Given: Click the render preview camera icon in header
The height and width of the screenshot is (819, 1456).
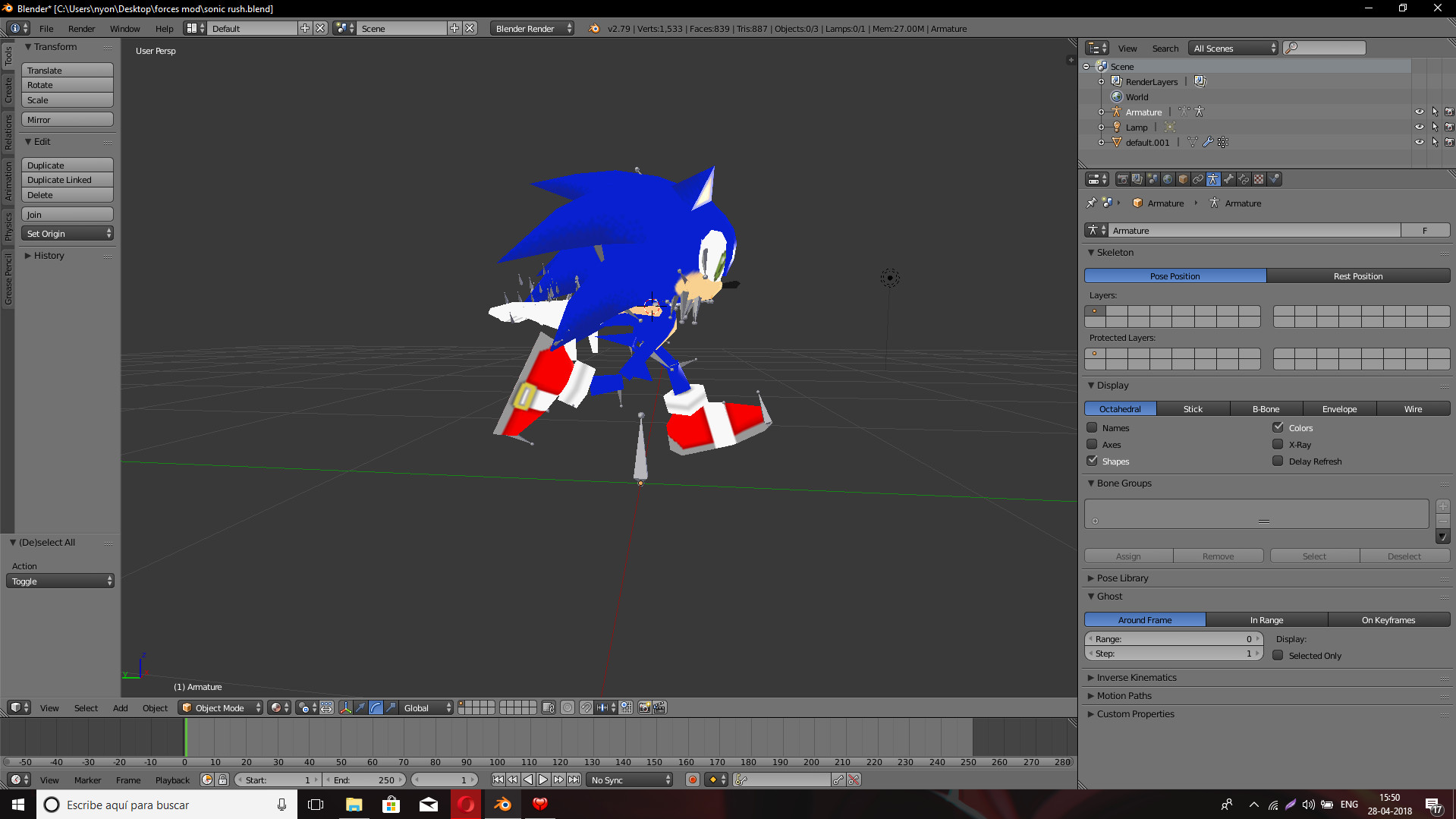Looking at the screenshot, I should tap(643, 707).
